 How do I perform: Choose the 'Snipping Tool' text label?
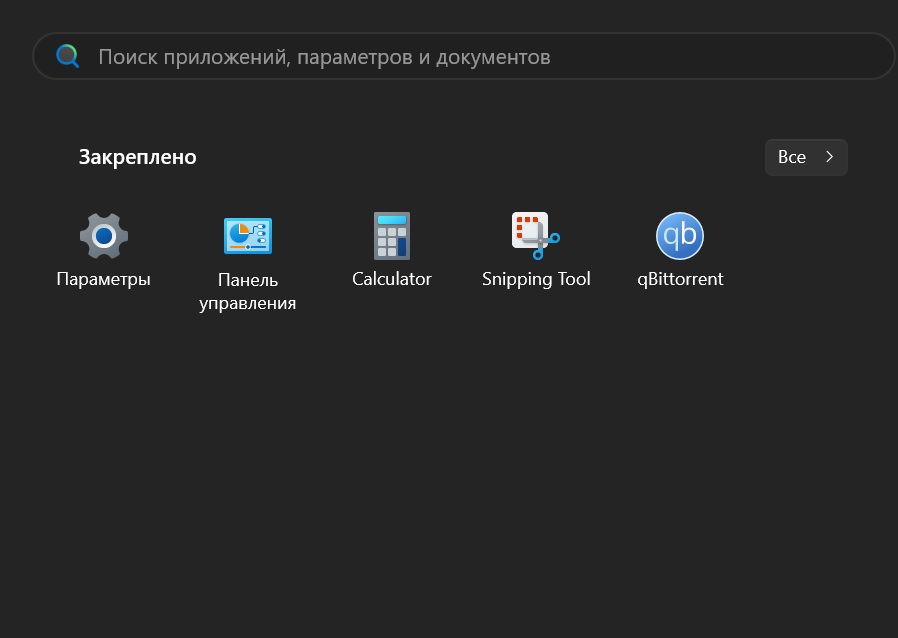(x=536, y=279)
